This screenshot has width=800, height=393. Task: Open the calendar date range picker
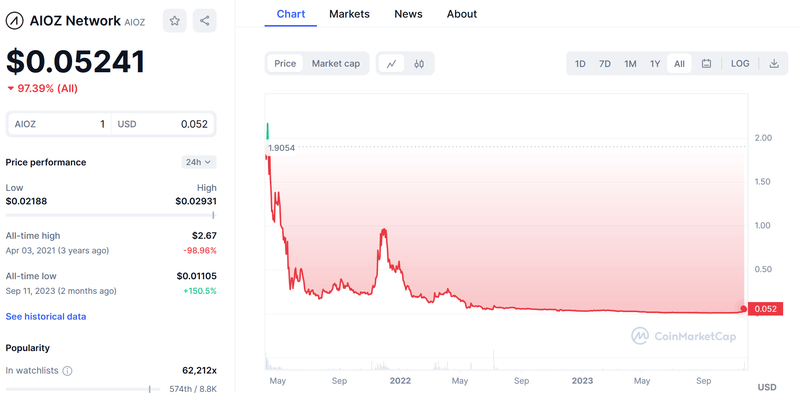click(706, 64)
